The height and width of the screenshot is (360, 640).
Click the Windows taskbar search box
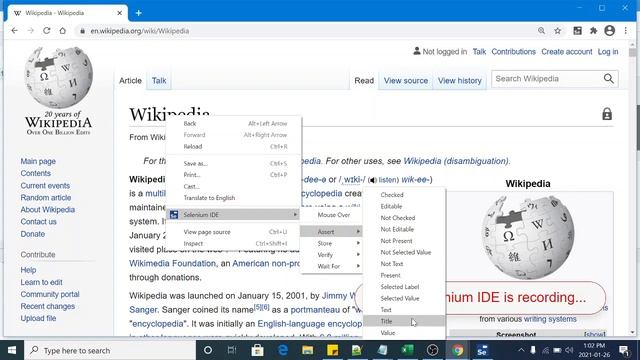[111, 350]
